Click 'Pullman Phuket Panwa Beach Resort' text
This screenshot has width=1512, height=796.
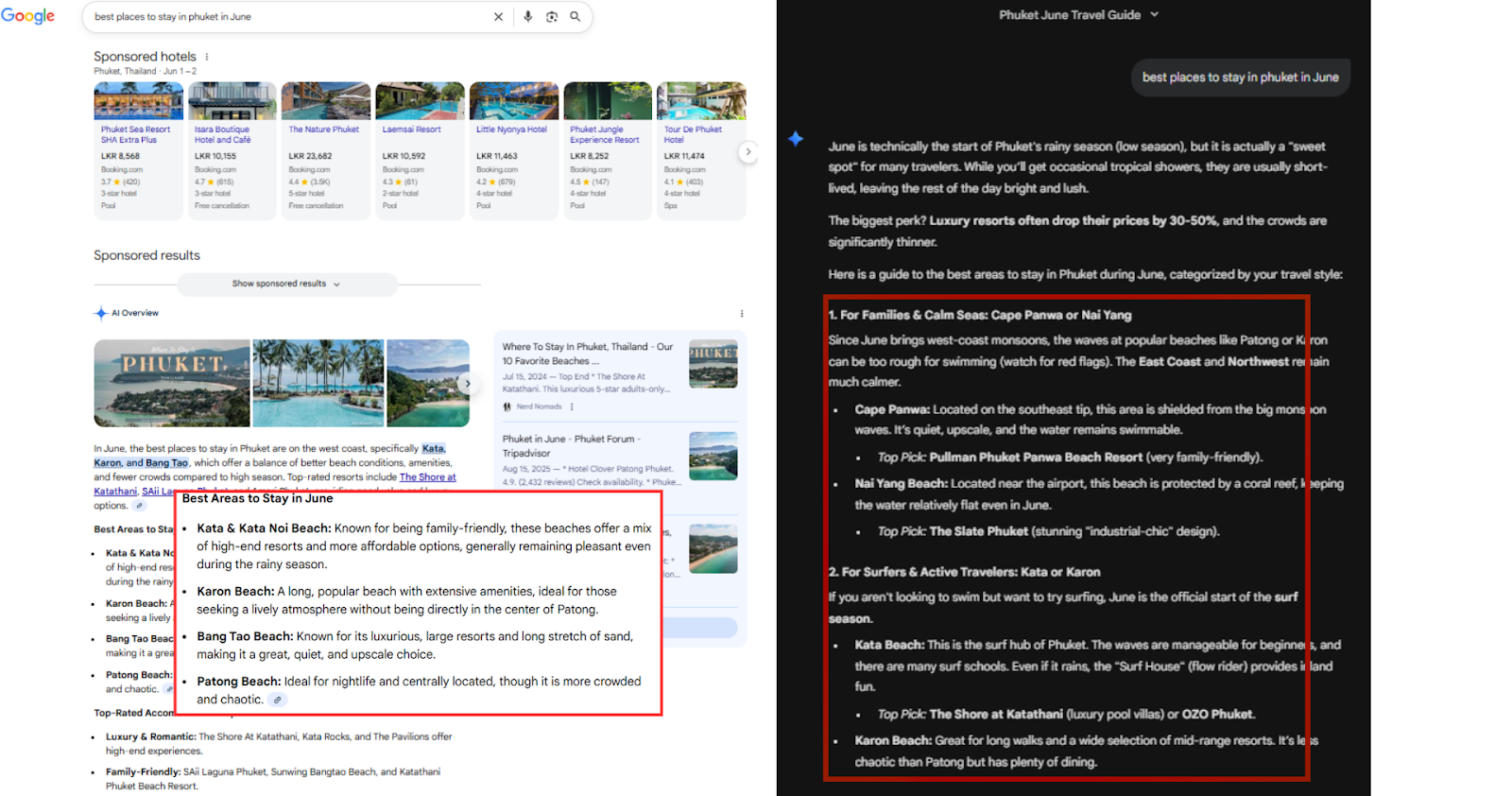click(x=1036, y=458)
